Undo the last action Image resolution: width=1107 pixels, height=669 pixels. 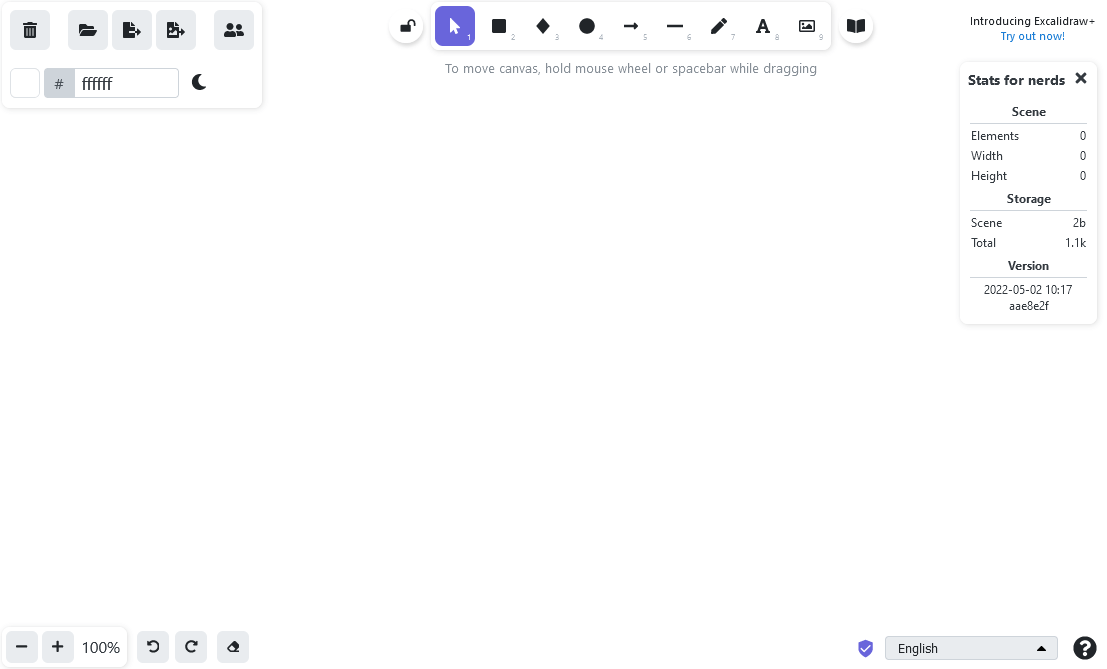[153, 647]
